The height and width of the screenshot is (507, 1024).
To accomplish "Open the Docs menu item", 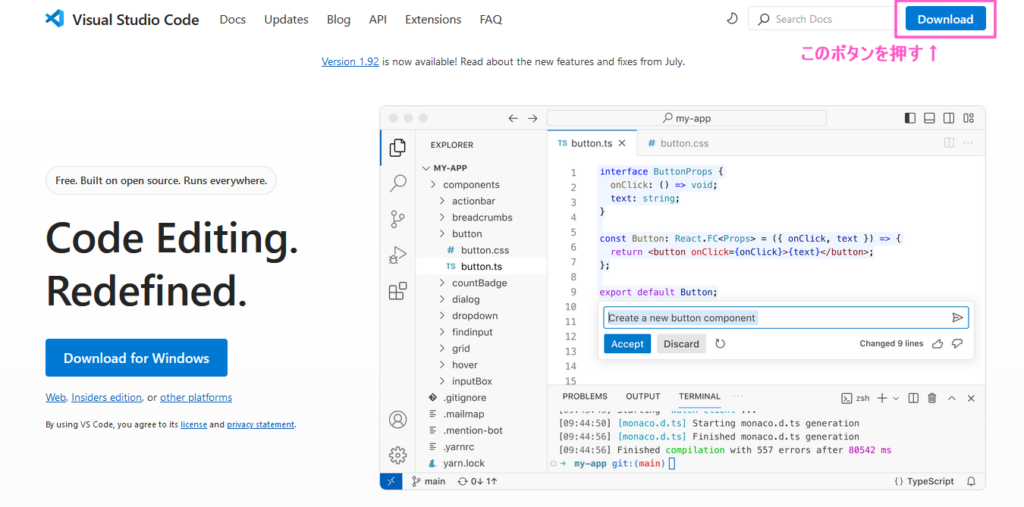I will point(232,20).
